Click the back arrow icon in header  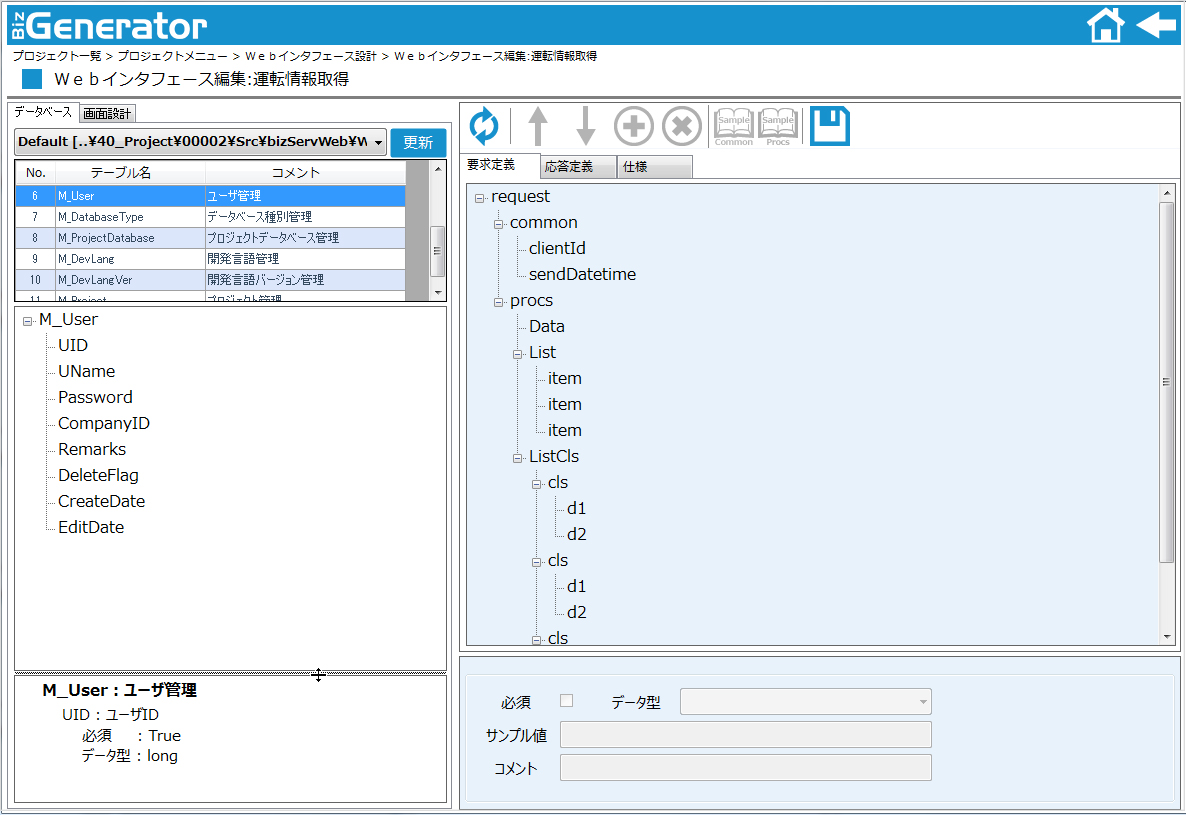1156,24
